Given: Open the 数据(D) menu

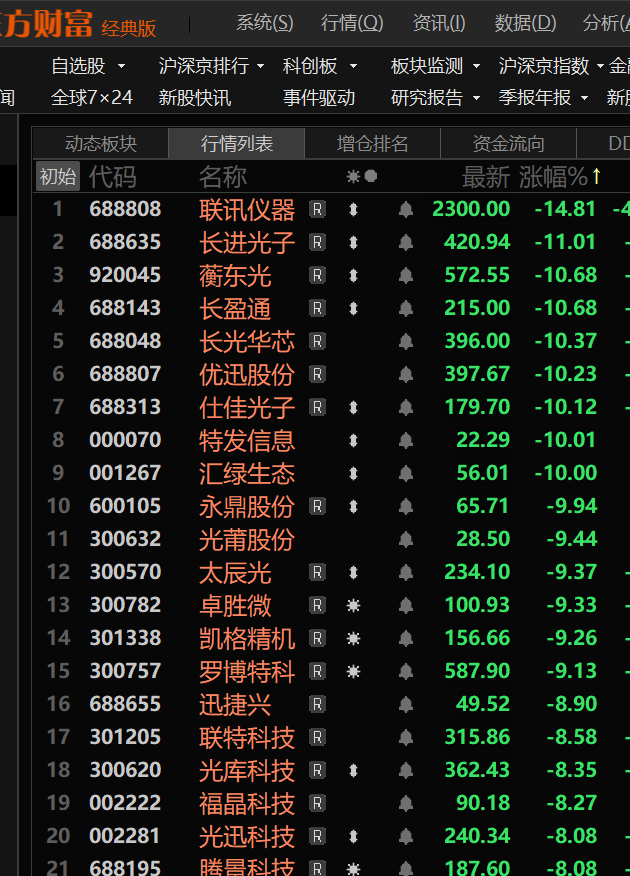Looking at the screenshot, I should coord(525,23).
